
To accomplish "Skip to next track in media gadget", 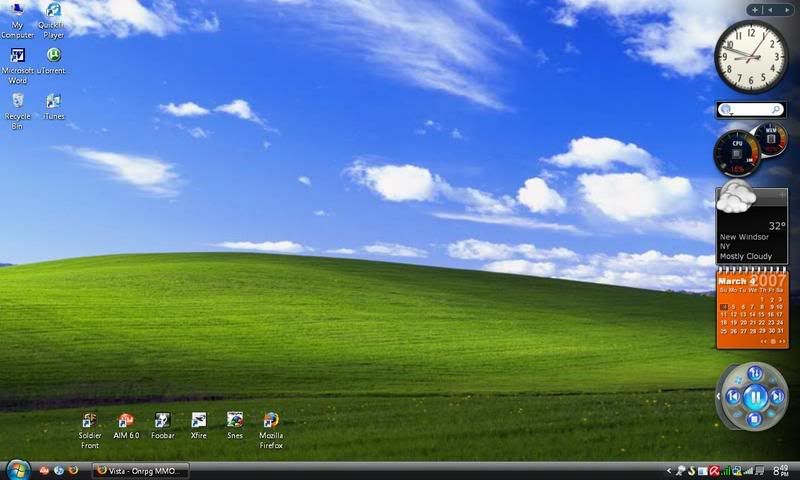I will point(778,397).
